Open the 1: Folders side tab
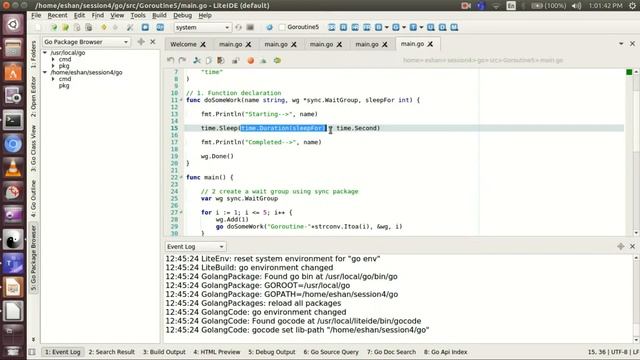The width and height of the screenshot is (640, 360). point(33,53)
